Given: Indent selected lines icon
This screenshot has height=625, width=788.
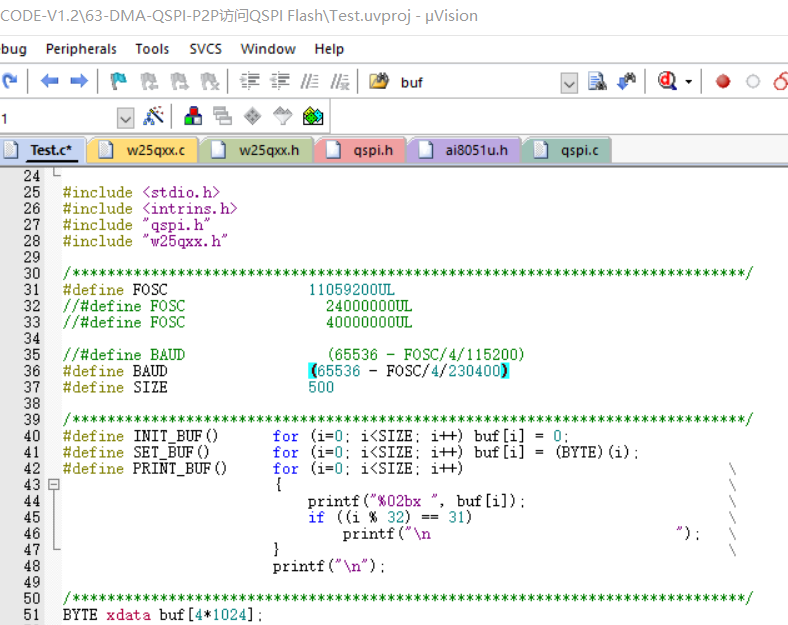Looking at the screenshot, I should pyautogui.click(x=249, y=81).
